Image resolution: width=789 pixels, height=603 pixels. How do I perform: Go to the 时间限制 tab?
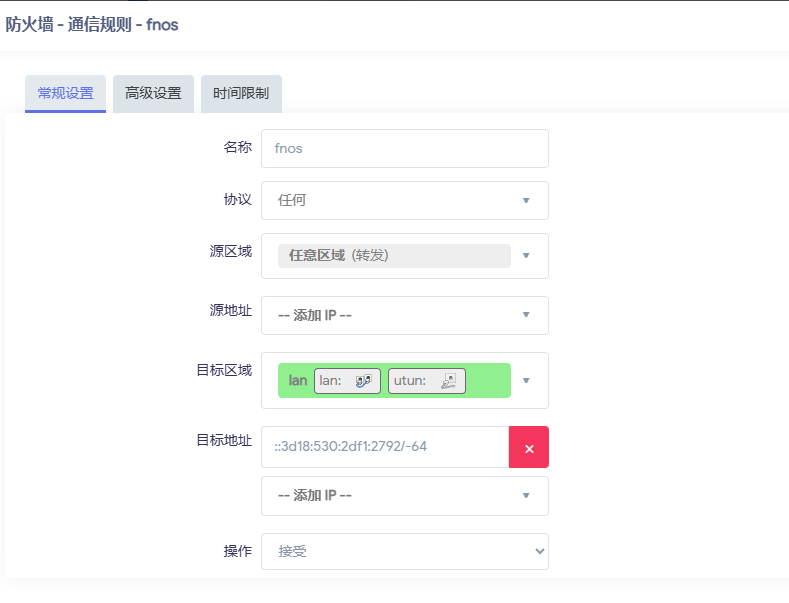click(241, 93)
